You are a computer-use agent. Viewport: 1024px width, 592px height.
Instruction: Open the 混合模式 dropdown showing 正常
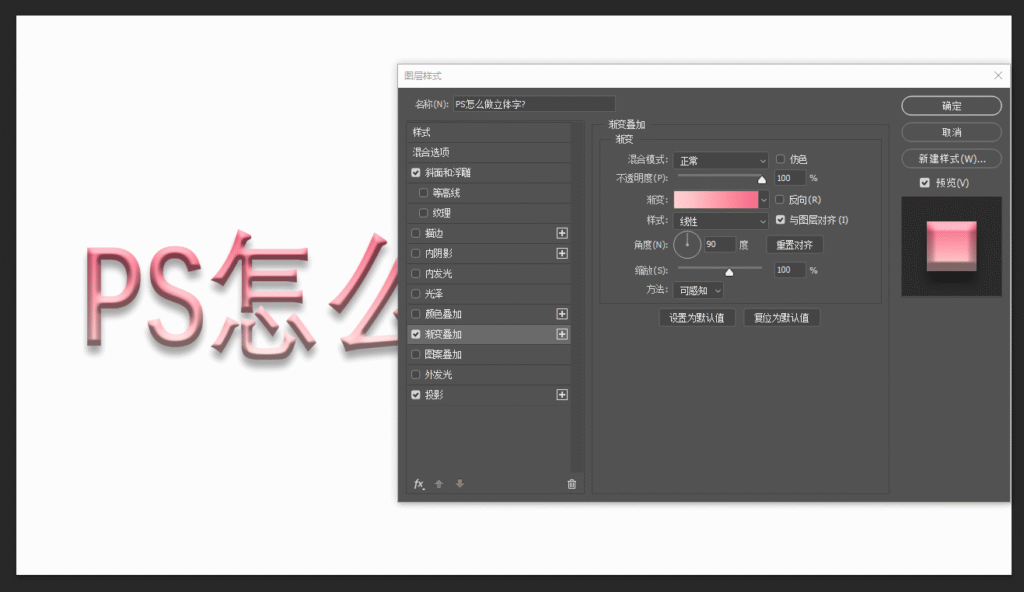click(720, 160)
